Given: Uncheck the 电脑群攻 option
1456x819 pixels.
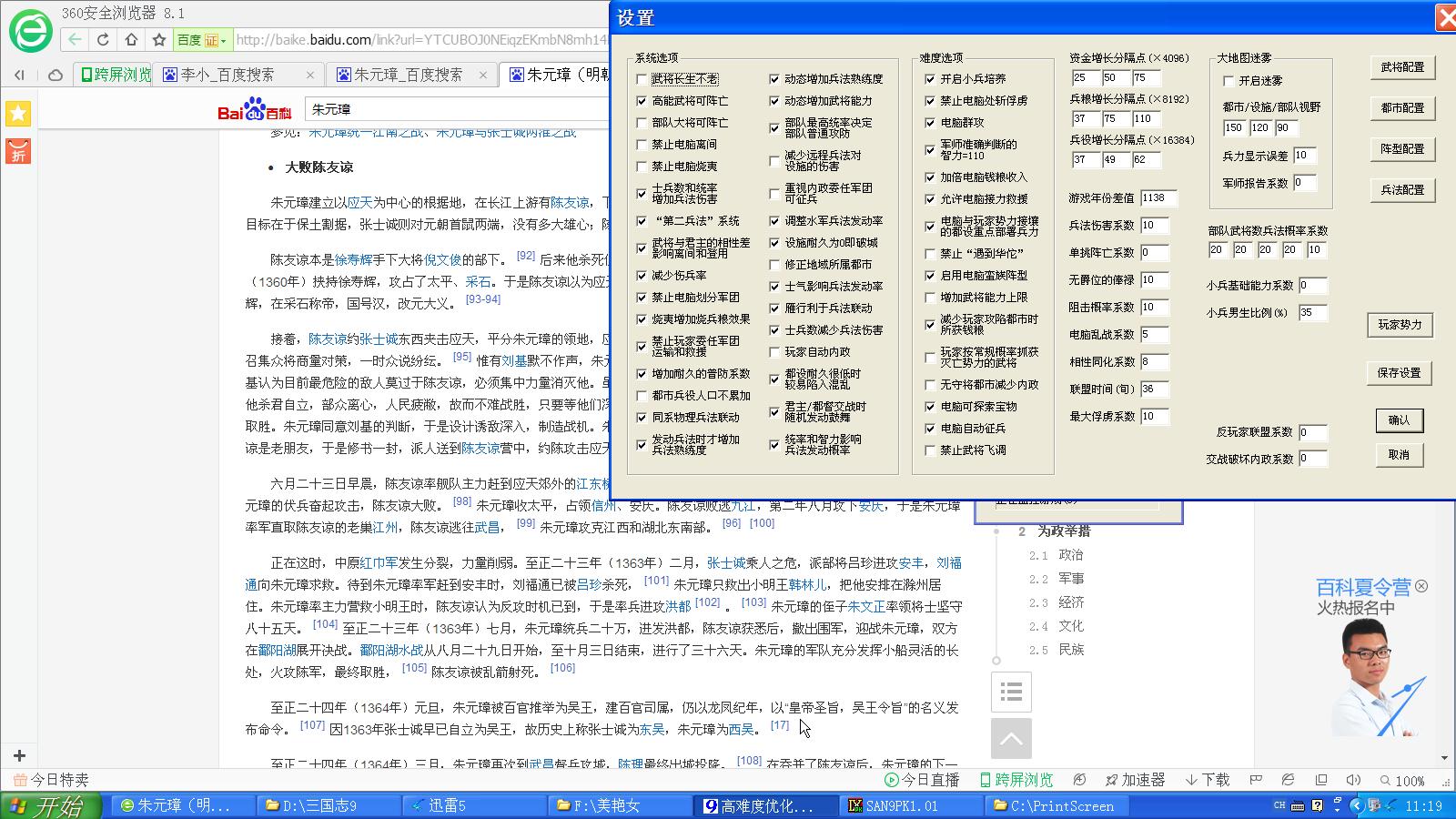Looking at the screenshot, I should tap(930, 123).
